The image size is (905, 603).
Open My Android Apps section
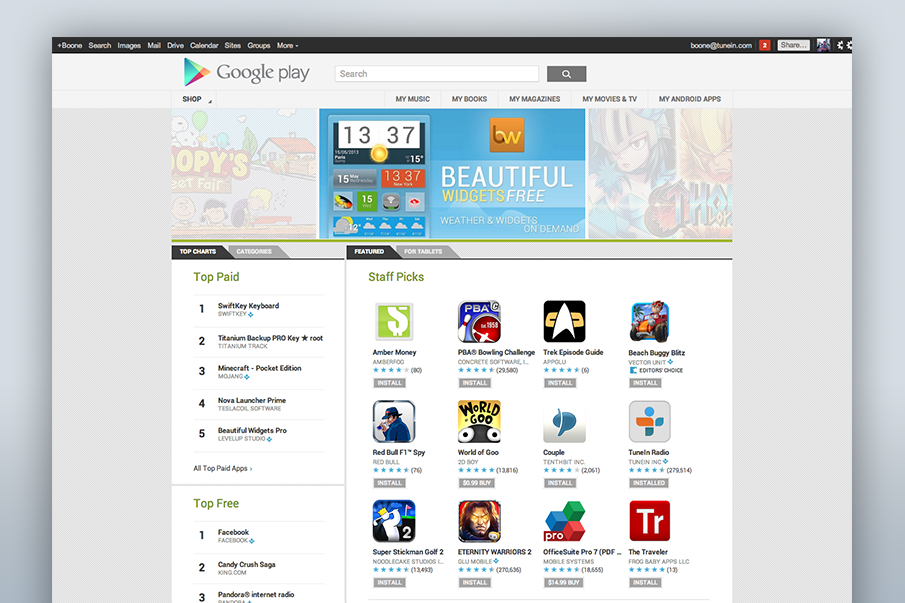[690, 99]
